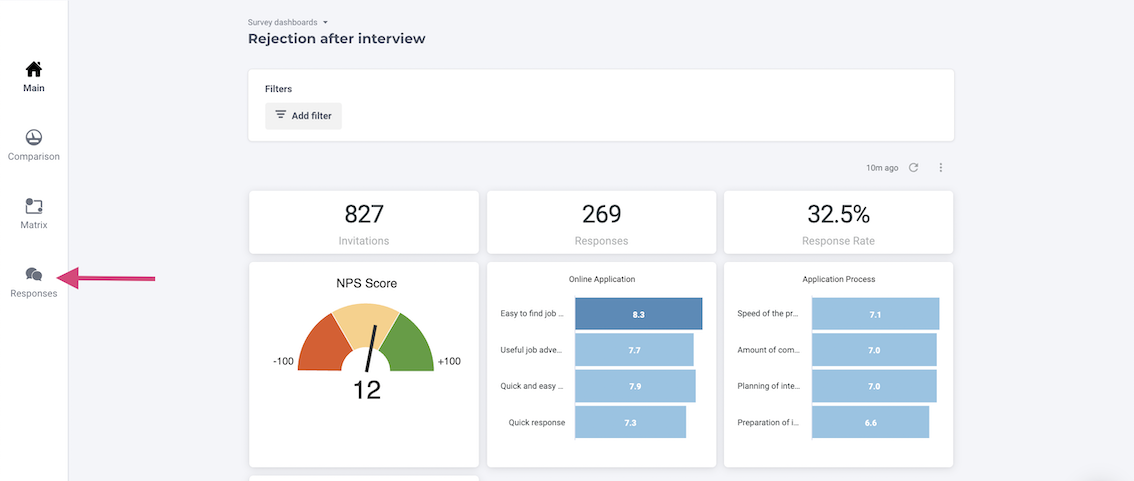The image size is (1134, 481).
Task: Select the Main sidebar label
Action: 34,88
